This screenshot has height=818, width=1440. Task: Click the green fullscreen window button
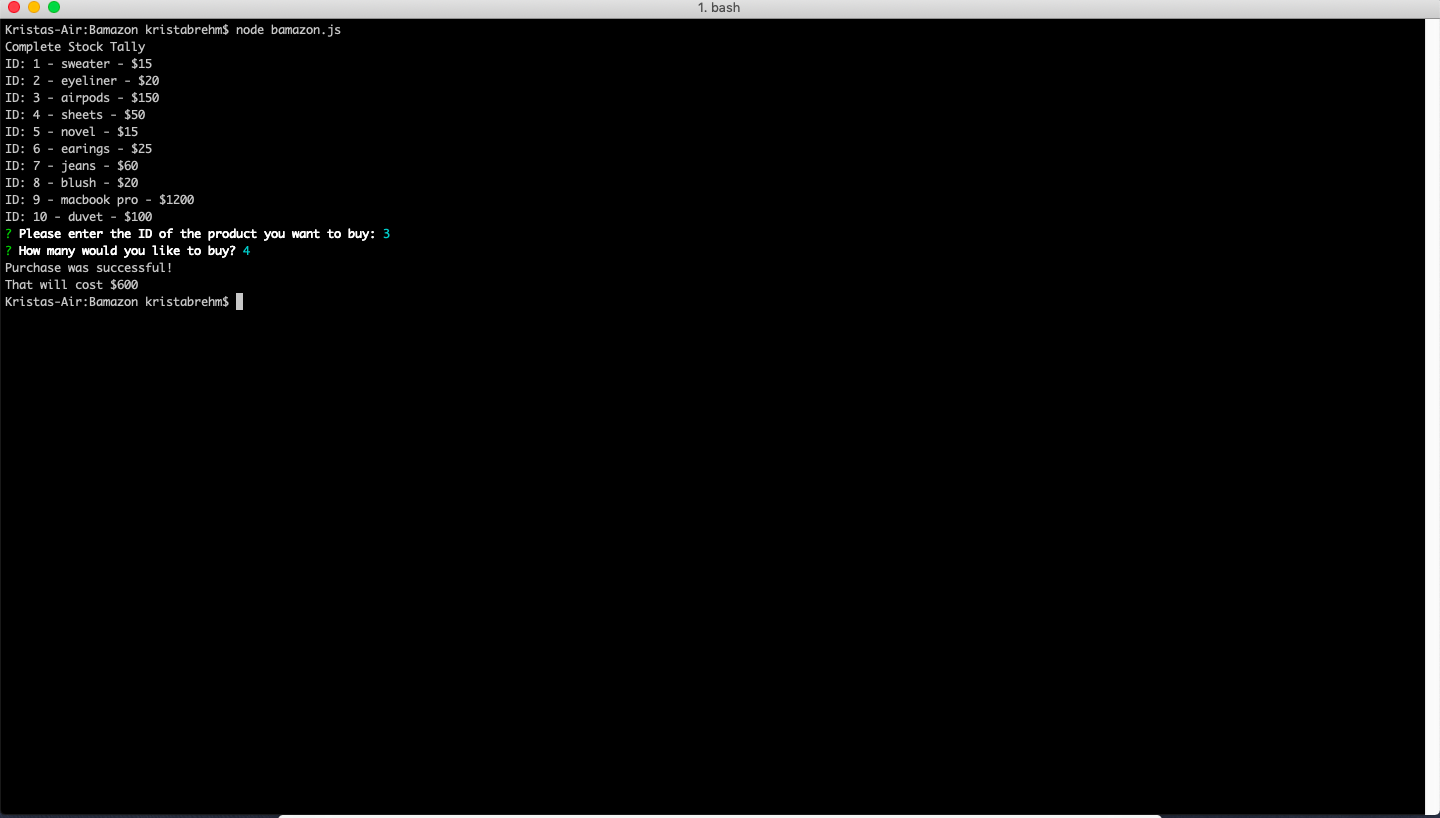[54, 8]
